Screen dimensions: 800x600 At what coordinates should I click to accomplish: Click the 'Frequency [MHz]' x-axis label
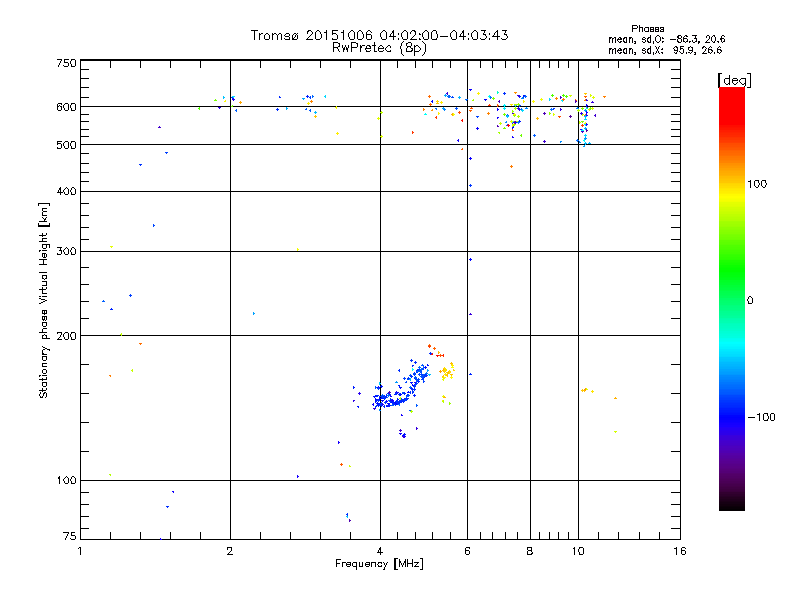379,564
